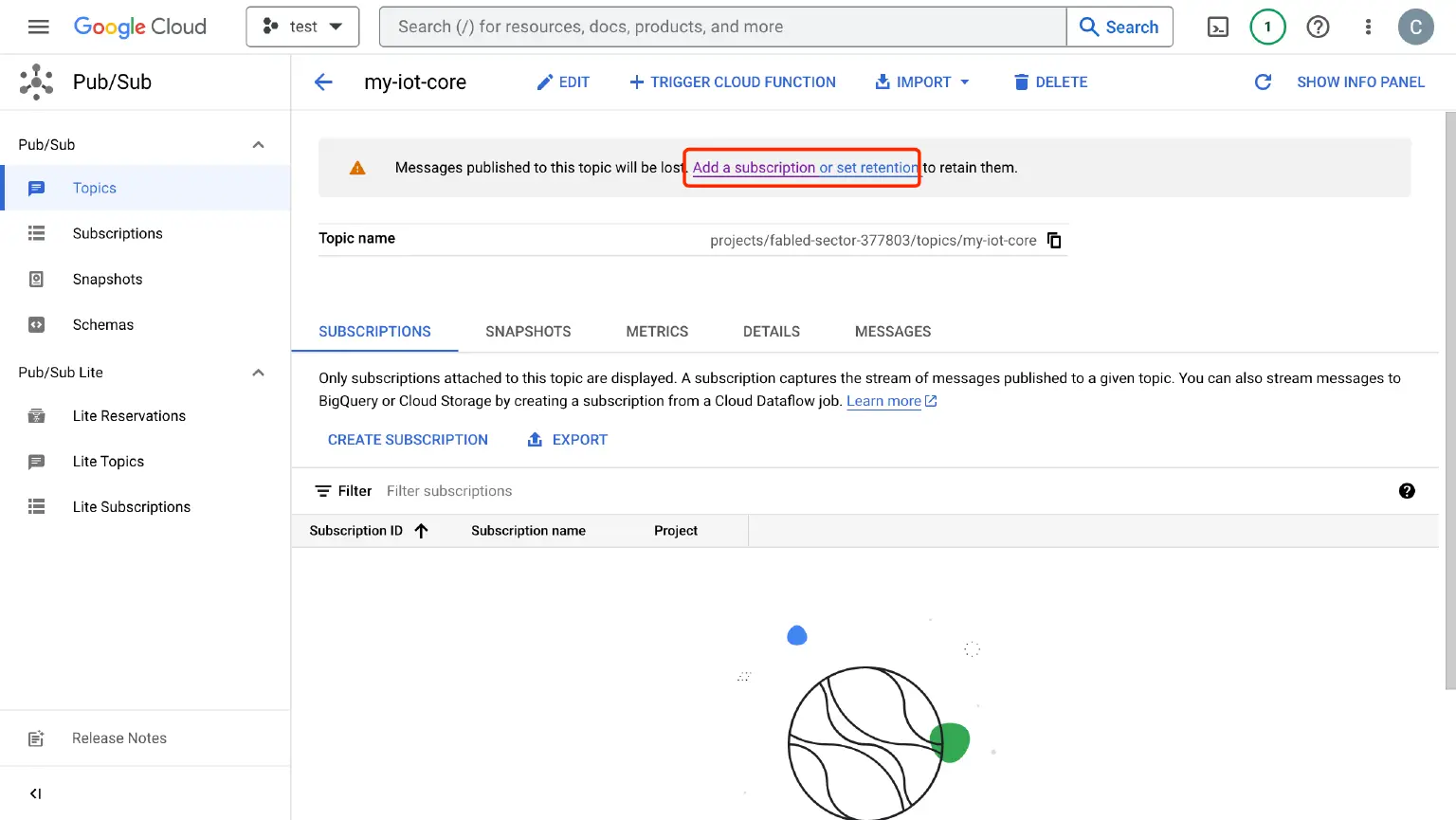Collapse the Pub/Sub Lite sidebar section

258,373
